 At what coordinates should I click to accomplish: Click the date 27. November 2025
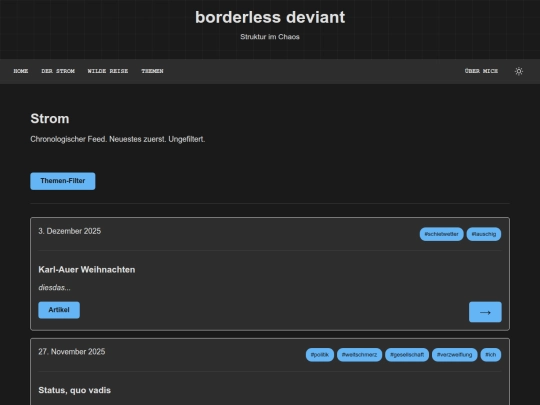click(x=72, y=352)
